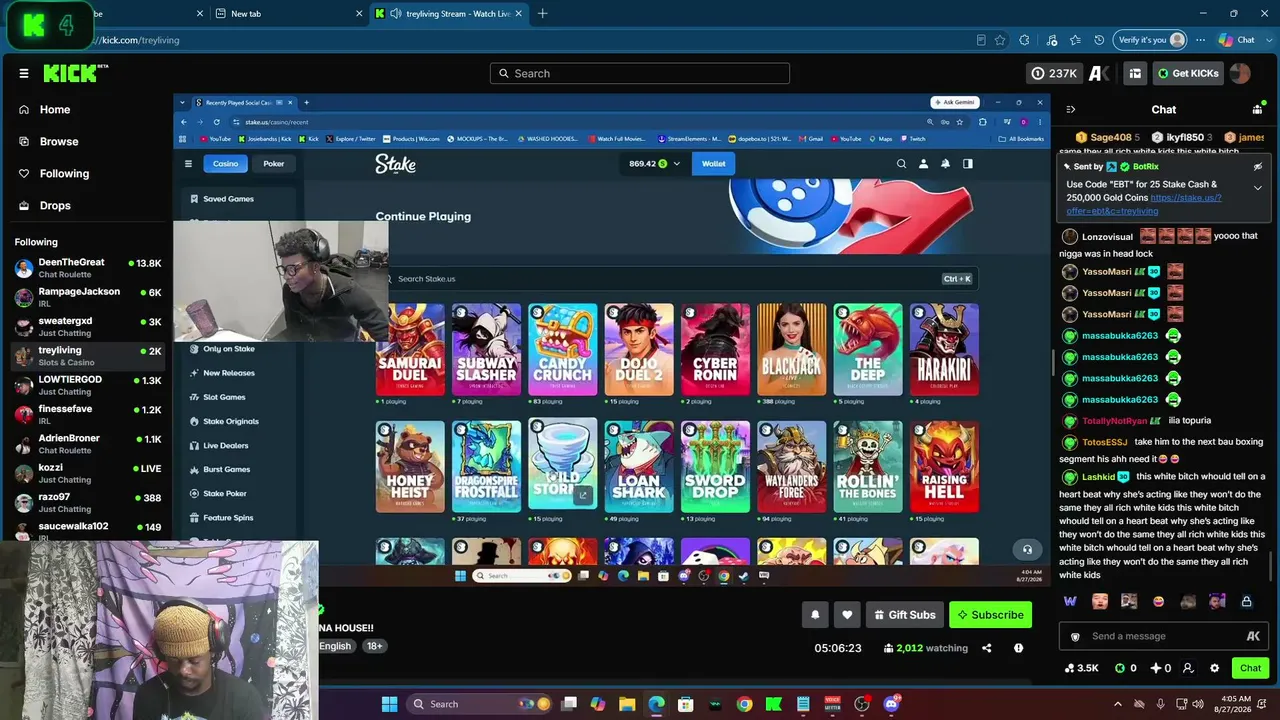The image size is (1280, 720).
Task: Show hidden system tray icons
Action: [1118, 704]
